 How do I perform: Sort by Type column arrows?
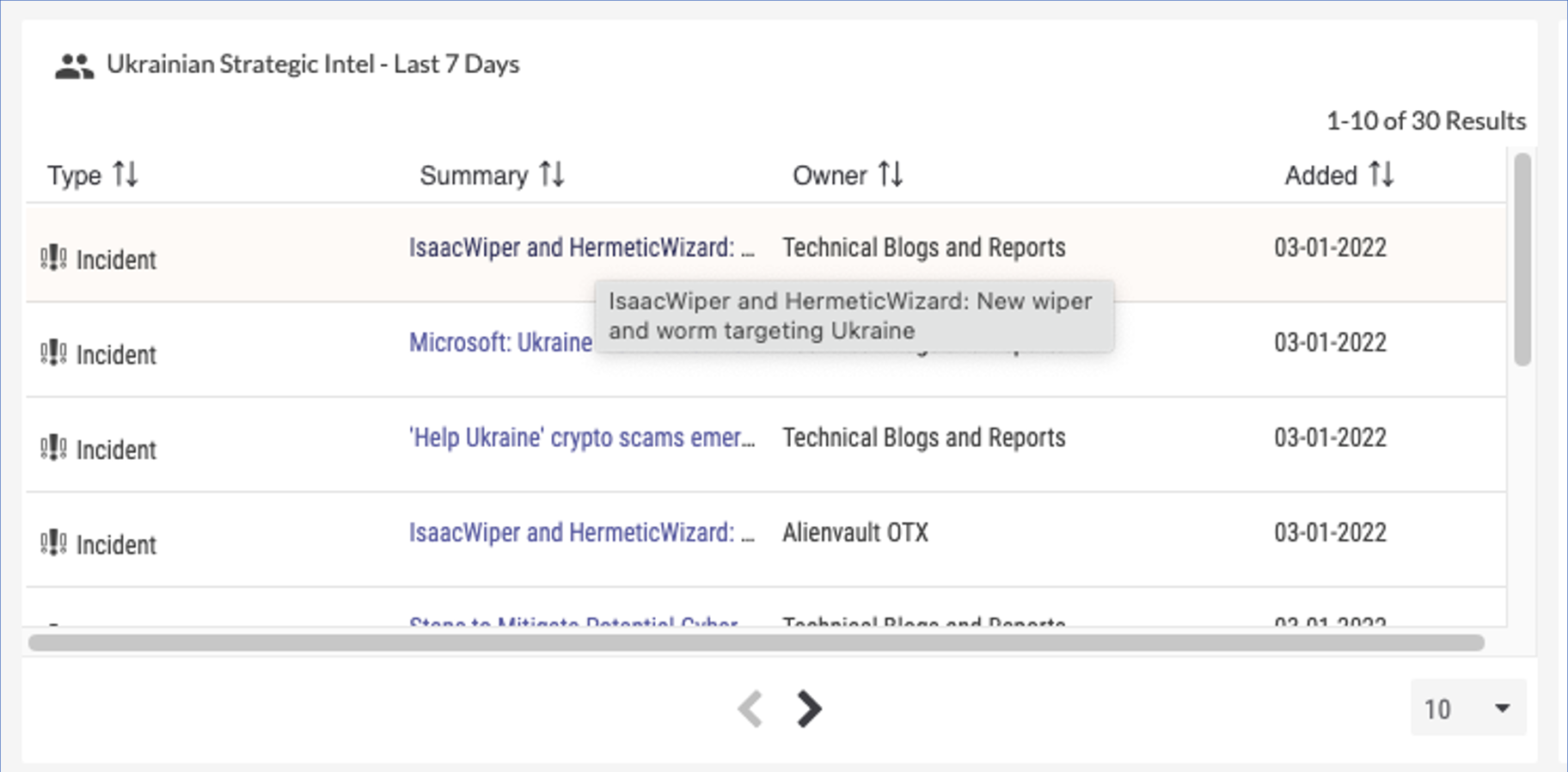coord(126,175)
